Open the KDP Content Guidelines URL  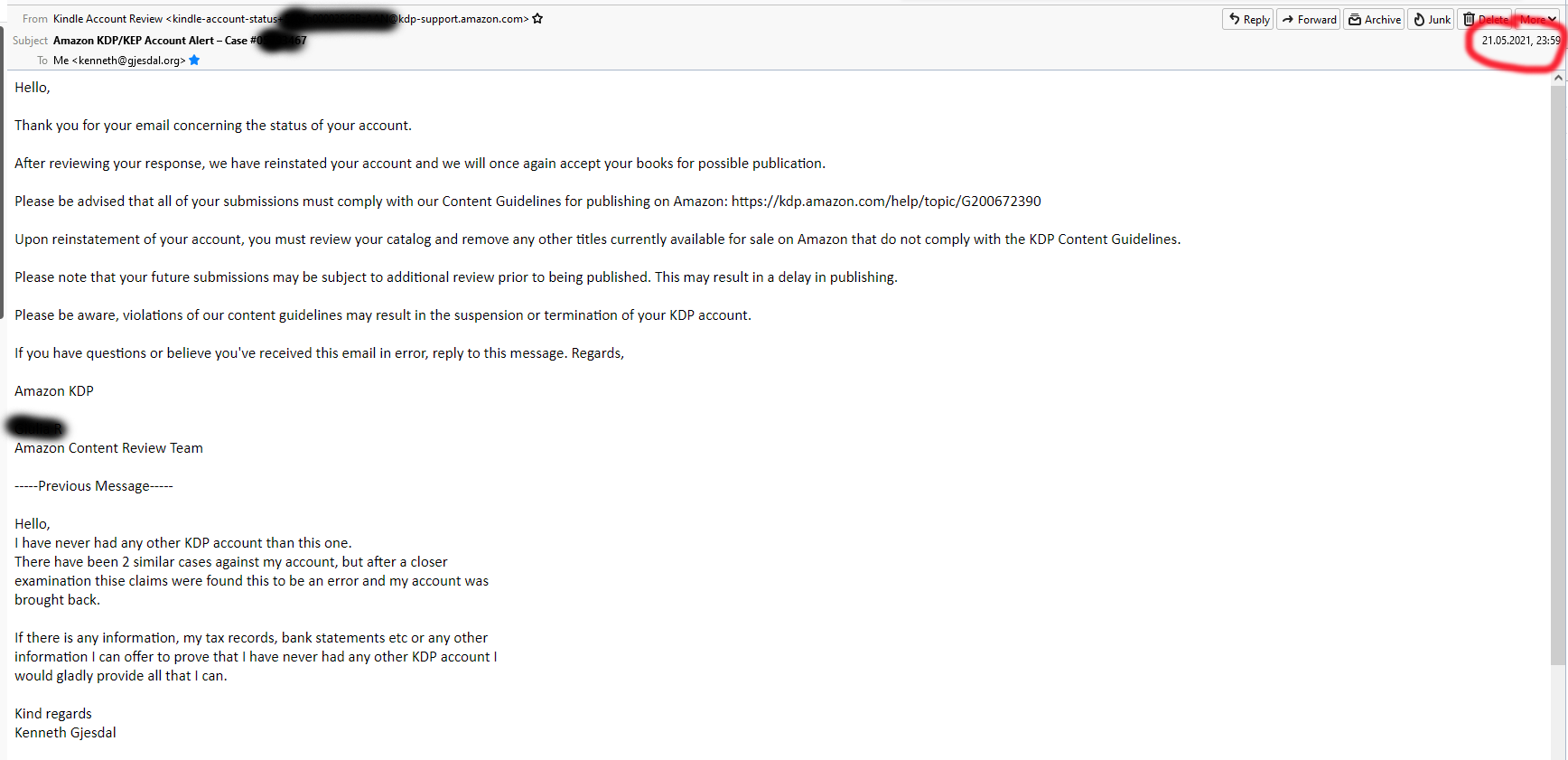point(885,202)
